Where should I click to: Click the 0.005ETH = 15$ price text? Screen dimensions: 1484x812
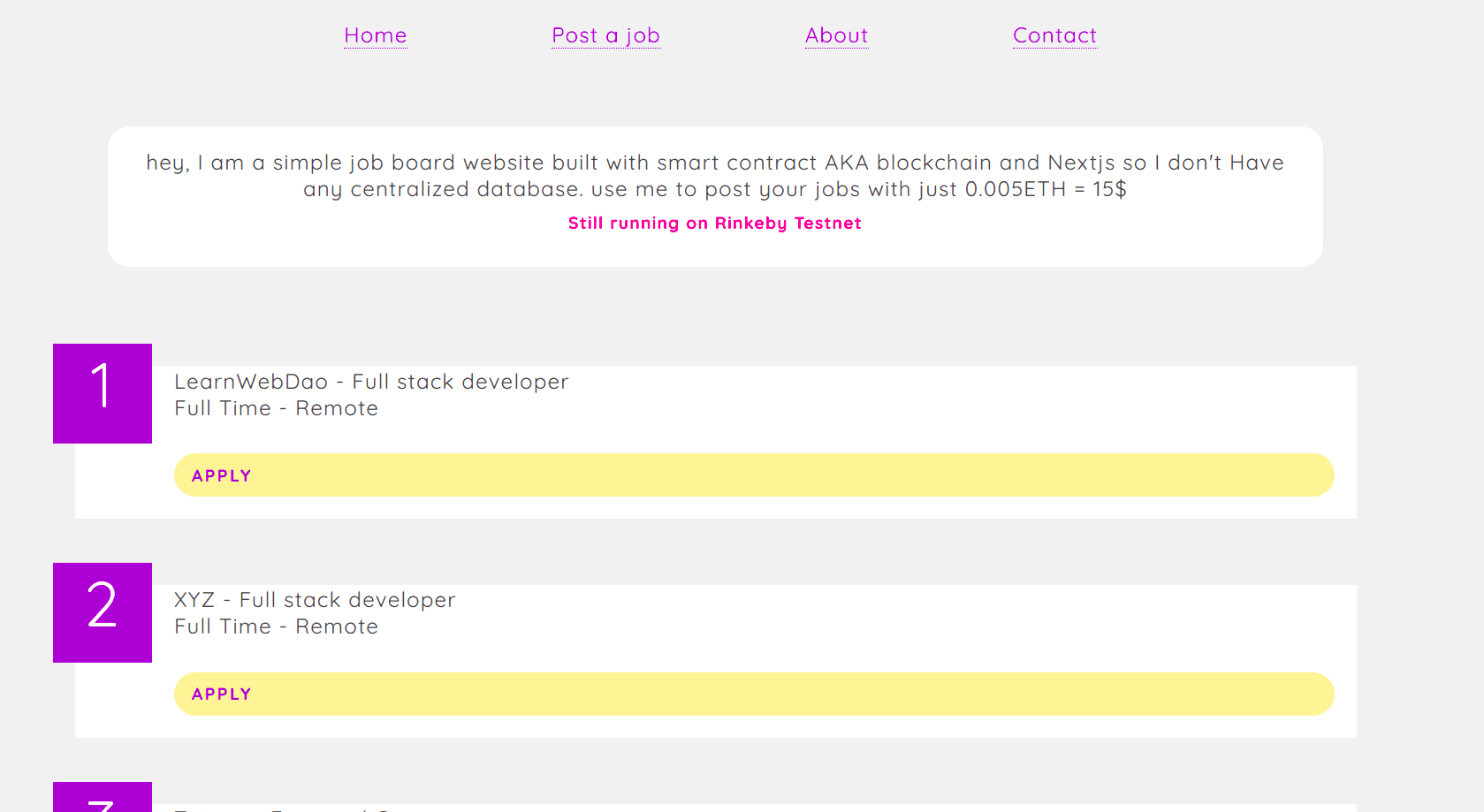tap(1045, 189)
